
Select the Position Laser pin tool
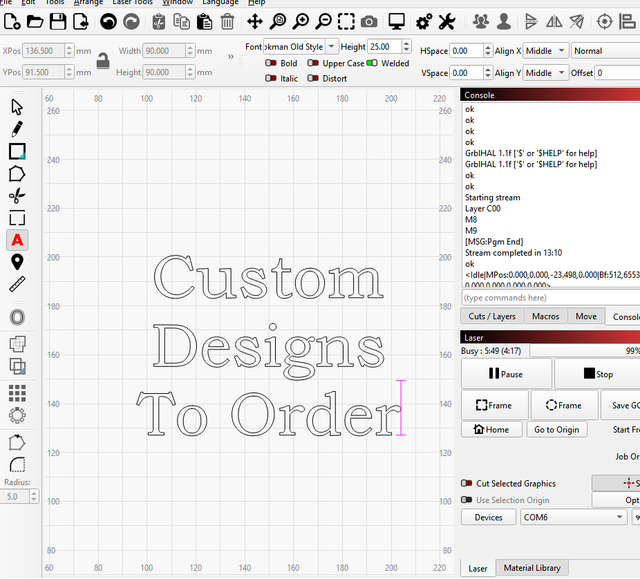pyautogui.click(x=17, y=262)
